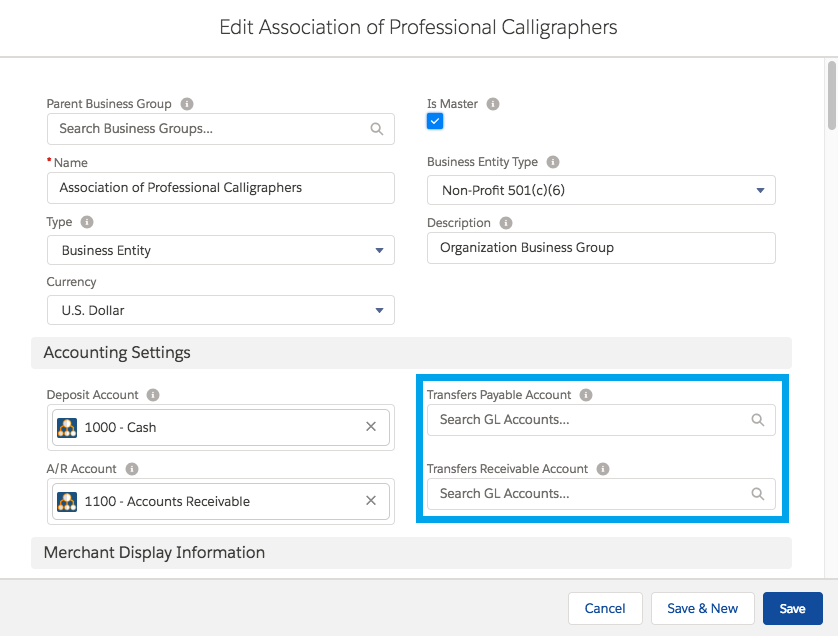Clear the 1100 - Accounts Receivable selection
Image resolution: width=838 pixels, height=636 pixels.
(x=371, y=501)
